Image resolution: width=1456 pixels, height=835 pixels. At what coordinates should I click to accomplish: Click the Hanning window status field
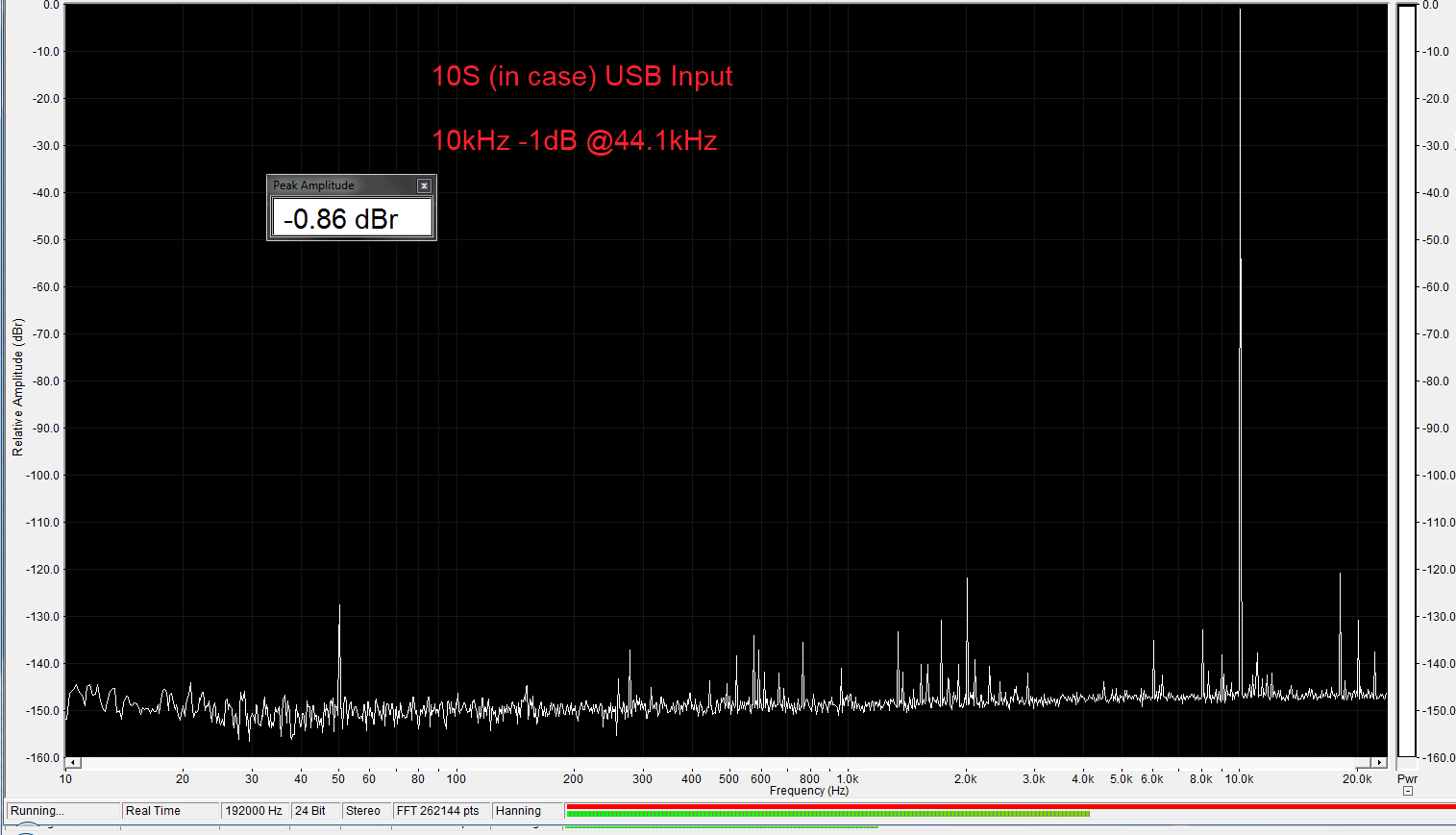tap(527, 811)
